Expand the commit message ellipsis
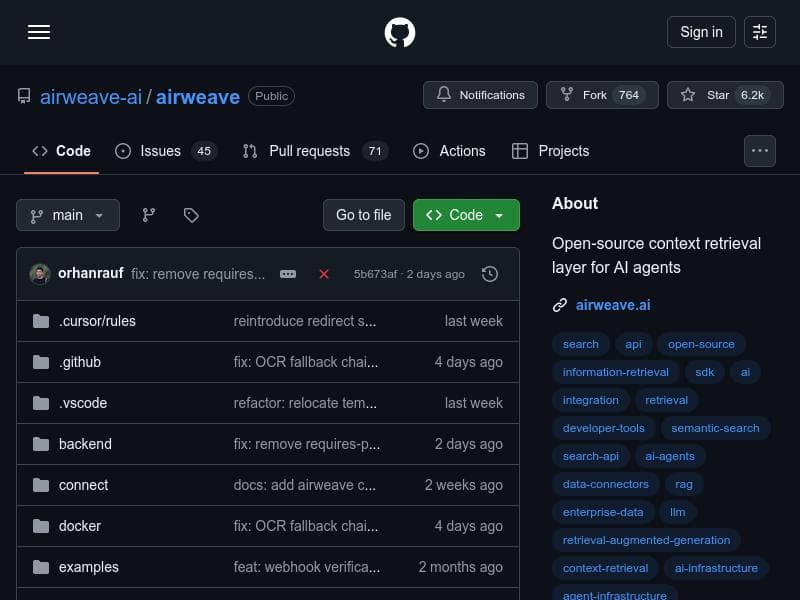800x600 pixels. coord(288,274)
